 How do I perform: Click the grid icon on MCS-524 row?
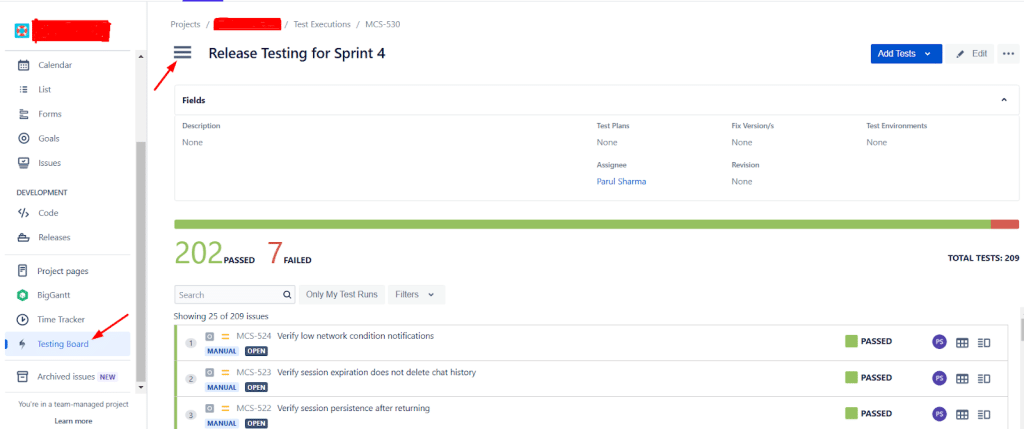point(962,342)
